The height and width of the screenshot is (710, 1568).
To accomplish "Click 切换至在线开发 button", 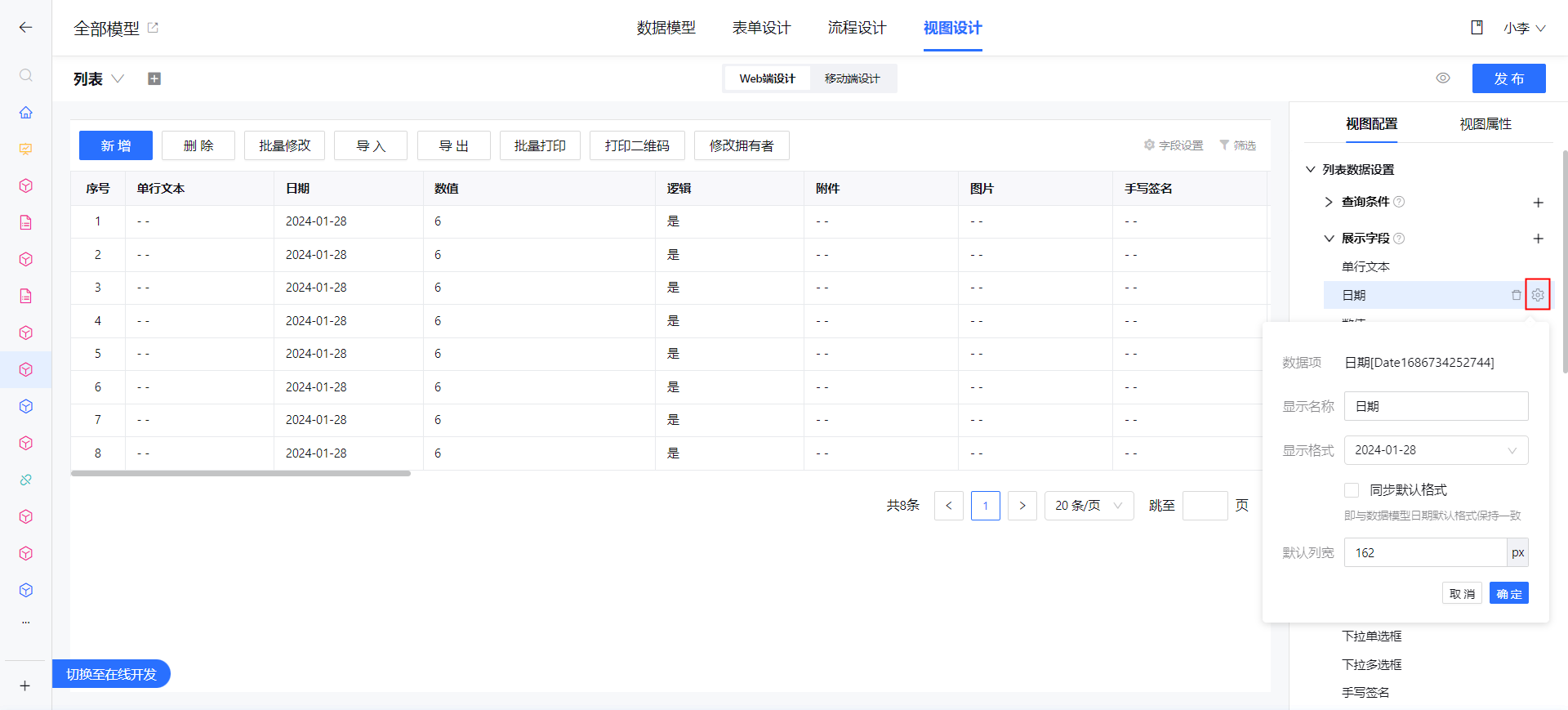I will click(112, 674).
